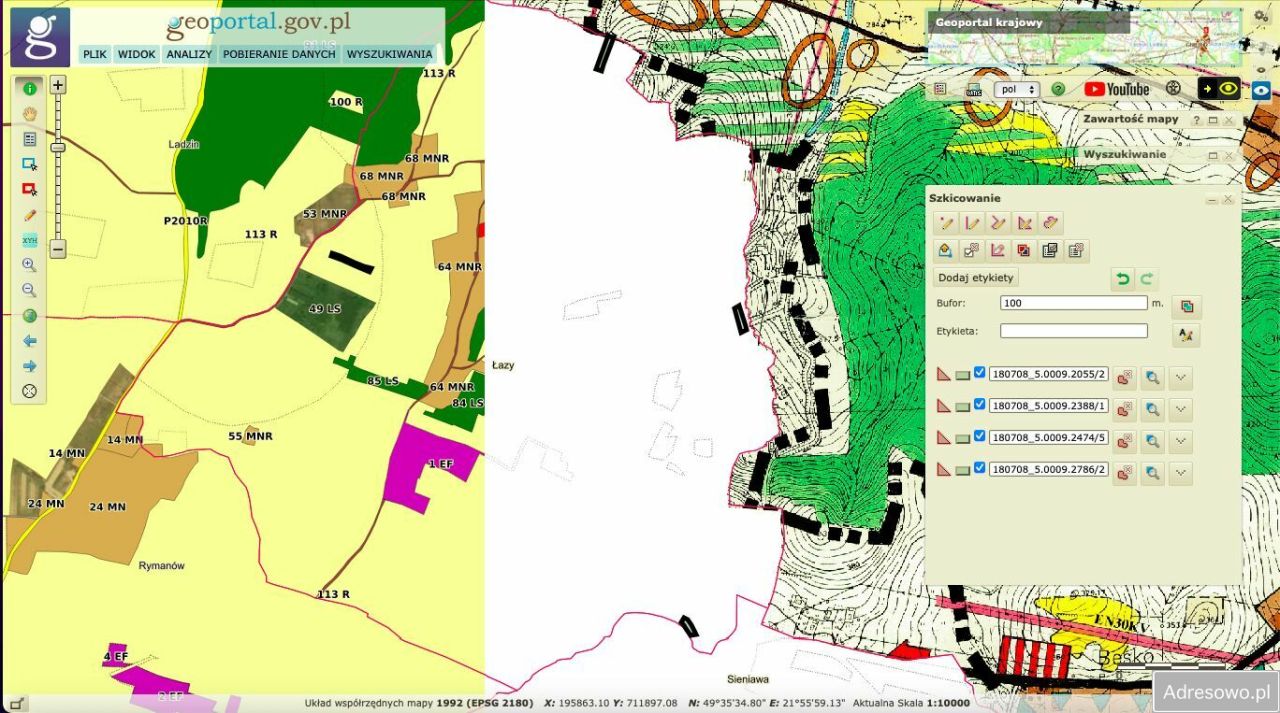The width and height of the screenshot is (1280, 713).
Task: Click the minus zoom button on slider
Action: click(x=58, y=249)
